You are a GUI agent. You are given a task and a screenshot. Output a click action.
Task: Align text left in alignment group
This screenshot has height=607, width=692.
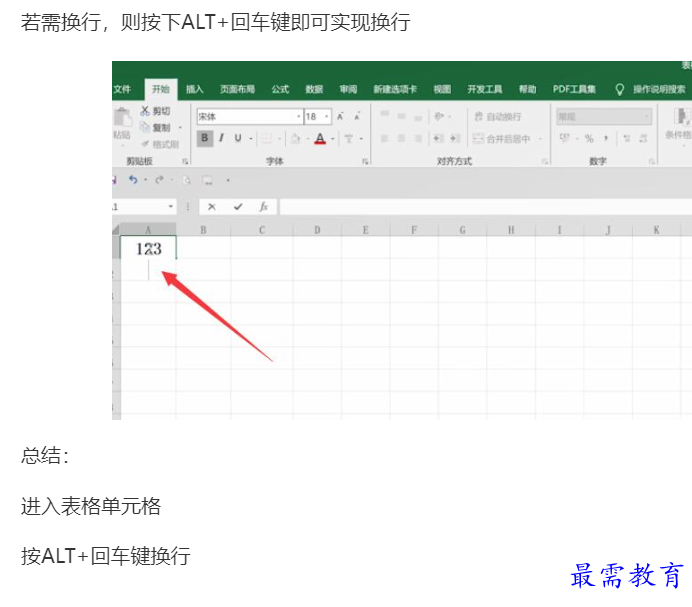385,139
